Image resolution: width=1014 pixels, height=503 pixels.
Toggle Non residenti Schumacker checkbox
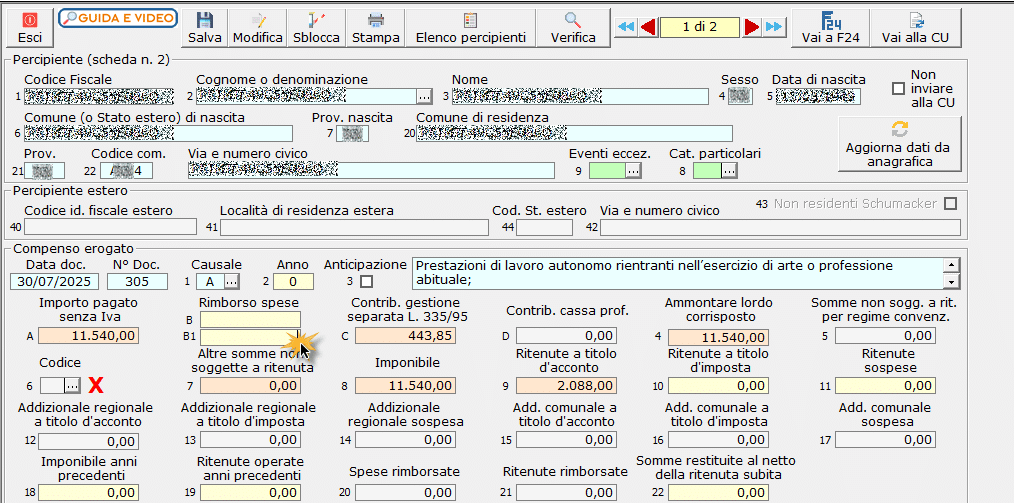[950, 204]
